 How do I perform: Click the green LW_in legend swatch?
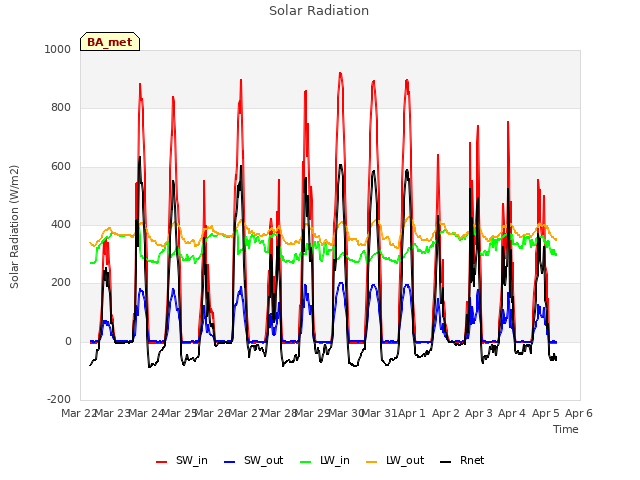coord(306,462)
